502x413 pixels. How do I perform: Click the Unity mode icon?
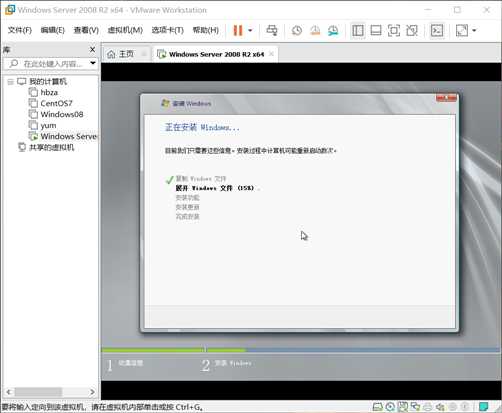(412, 30)
